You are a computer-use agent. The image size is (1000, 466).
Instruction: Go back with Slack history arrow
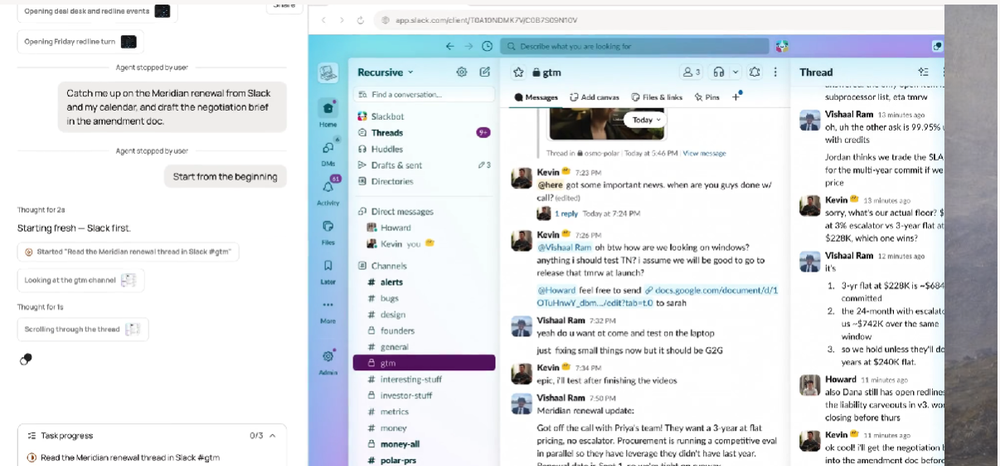[x=450, y=47]
